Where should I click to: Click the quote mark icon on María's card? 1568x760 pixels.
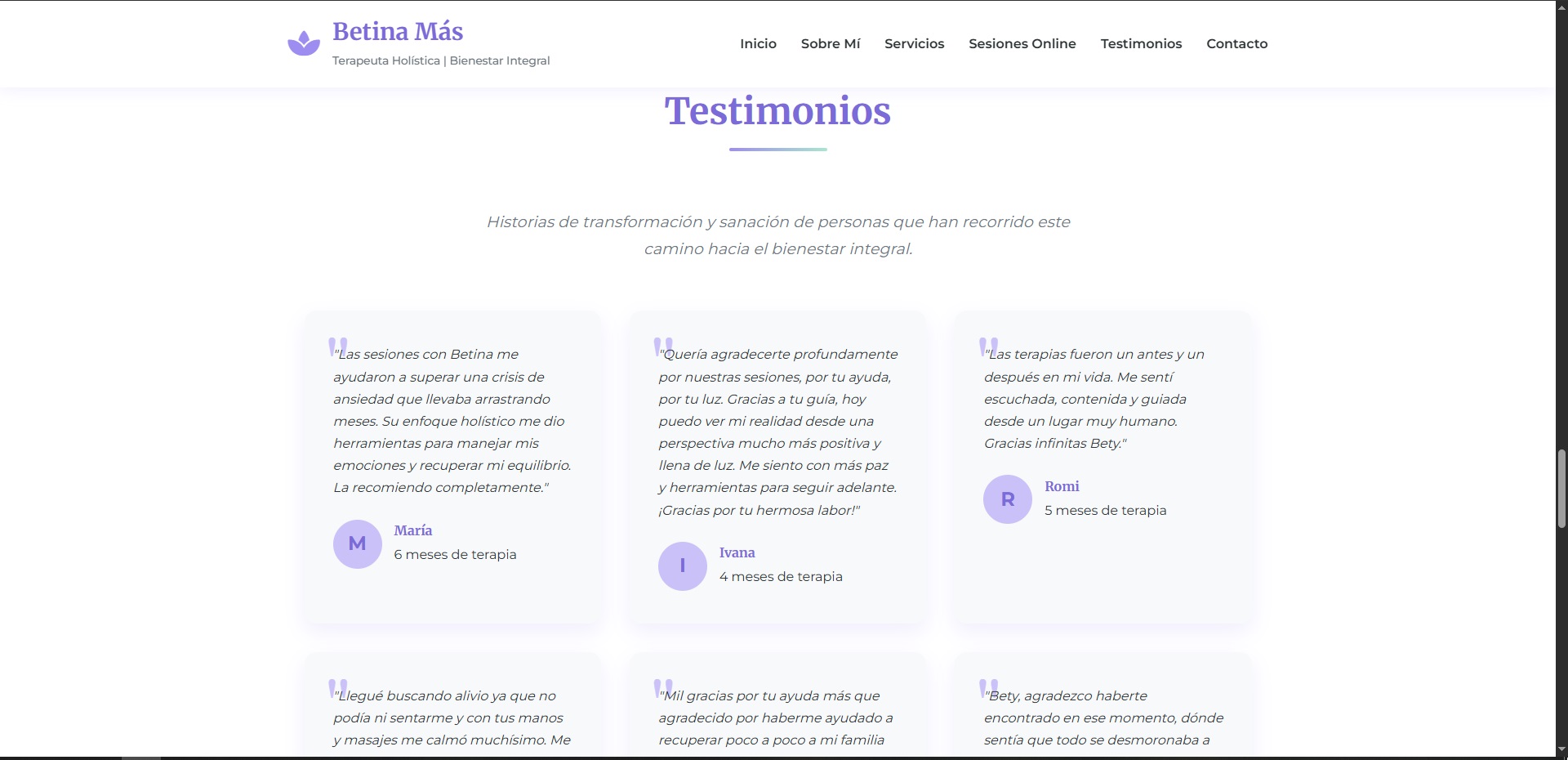338,346
